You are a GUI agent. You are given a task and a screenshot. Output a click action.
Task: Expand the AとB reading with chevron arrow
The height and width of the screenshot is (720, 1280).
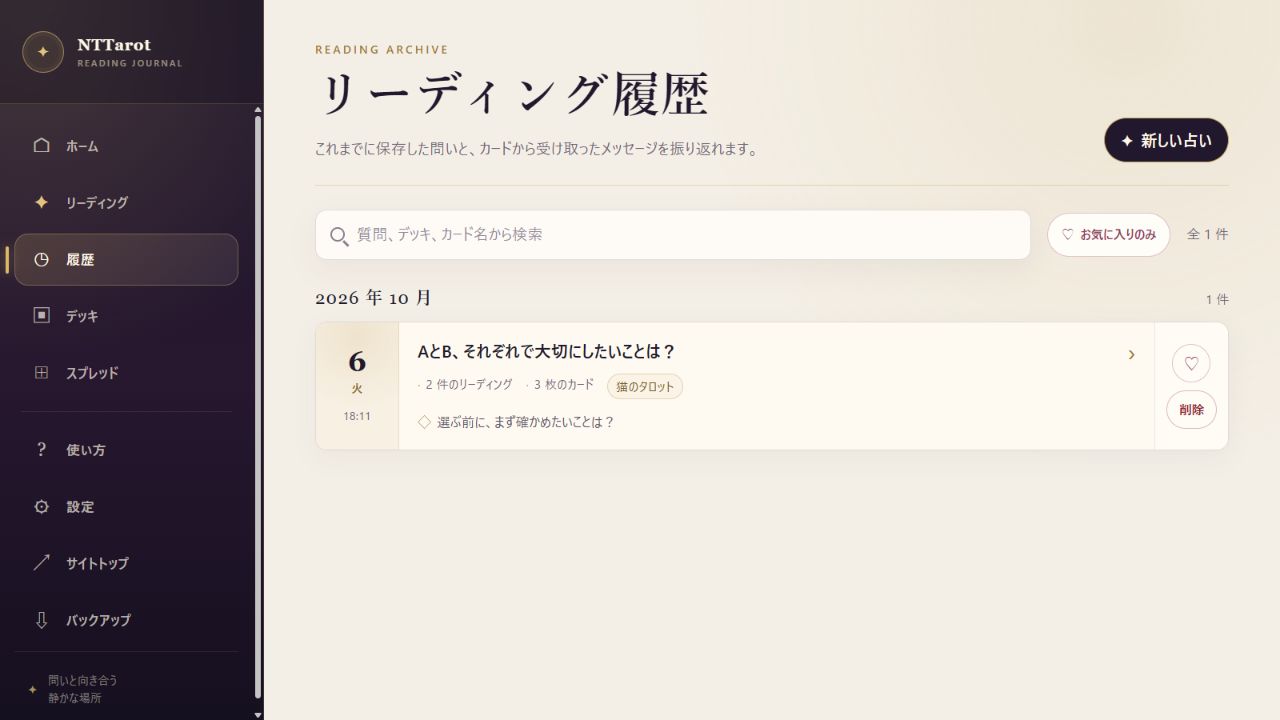click(x=1131, y=355)
